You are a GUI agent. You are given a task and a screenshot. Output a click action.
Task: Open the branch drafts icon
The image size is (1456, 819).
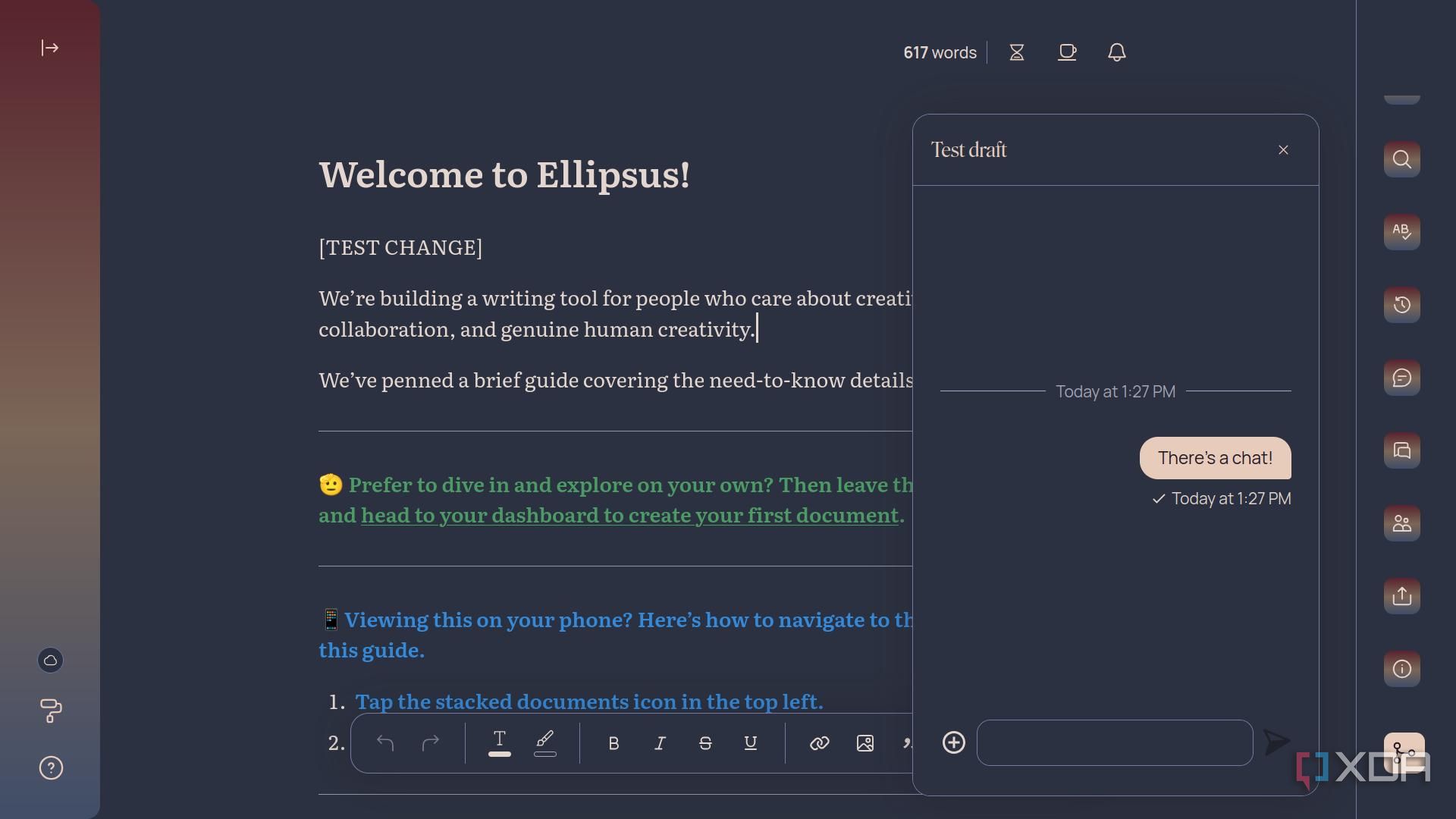(x=1404, y=752)
